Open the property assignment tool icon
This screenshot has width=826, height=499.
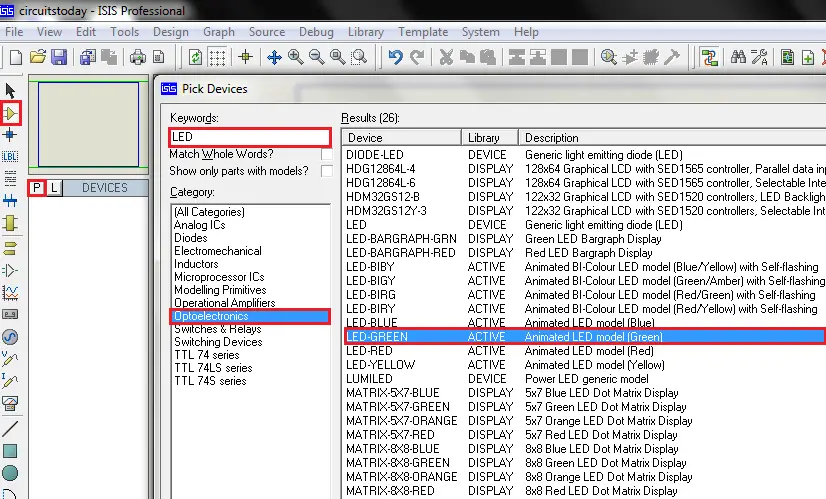[x=759, y=57]
